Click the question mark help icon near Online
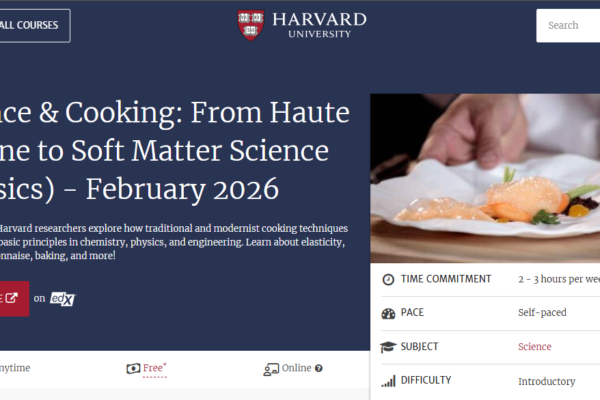600x400 pixels. (x=319, y=368)
